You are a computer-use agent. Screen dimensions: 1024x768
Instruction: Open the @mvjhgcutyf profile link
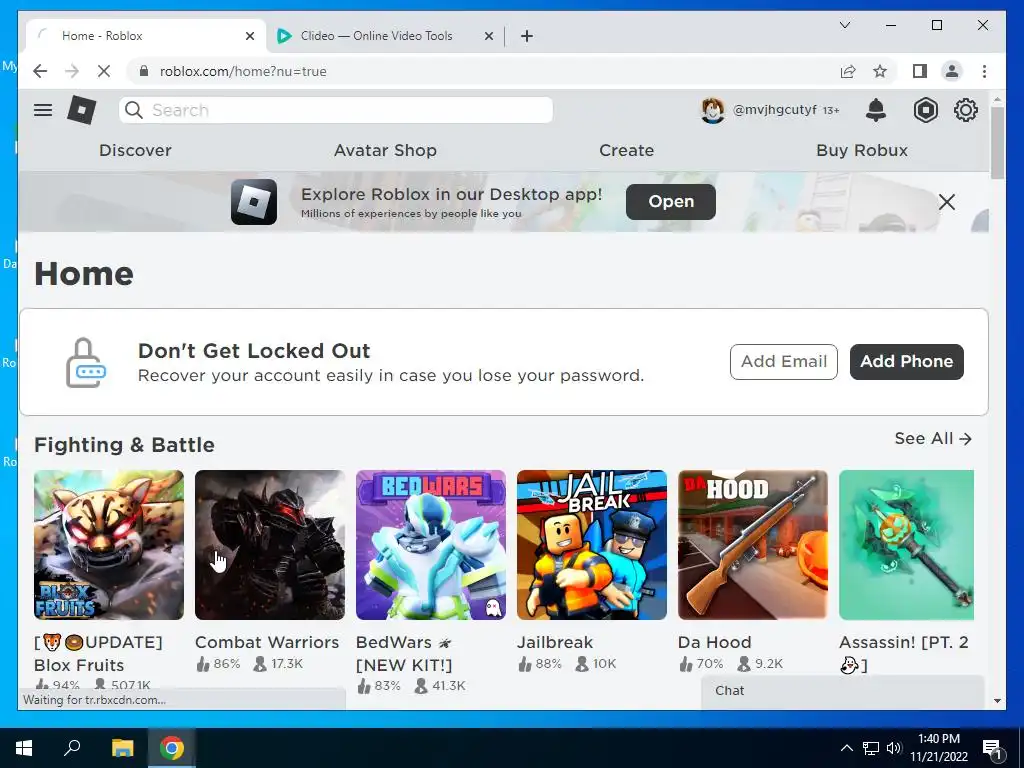775,110
